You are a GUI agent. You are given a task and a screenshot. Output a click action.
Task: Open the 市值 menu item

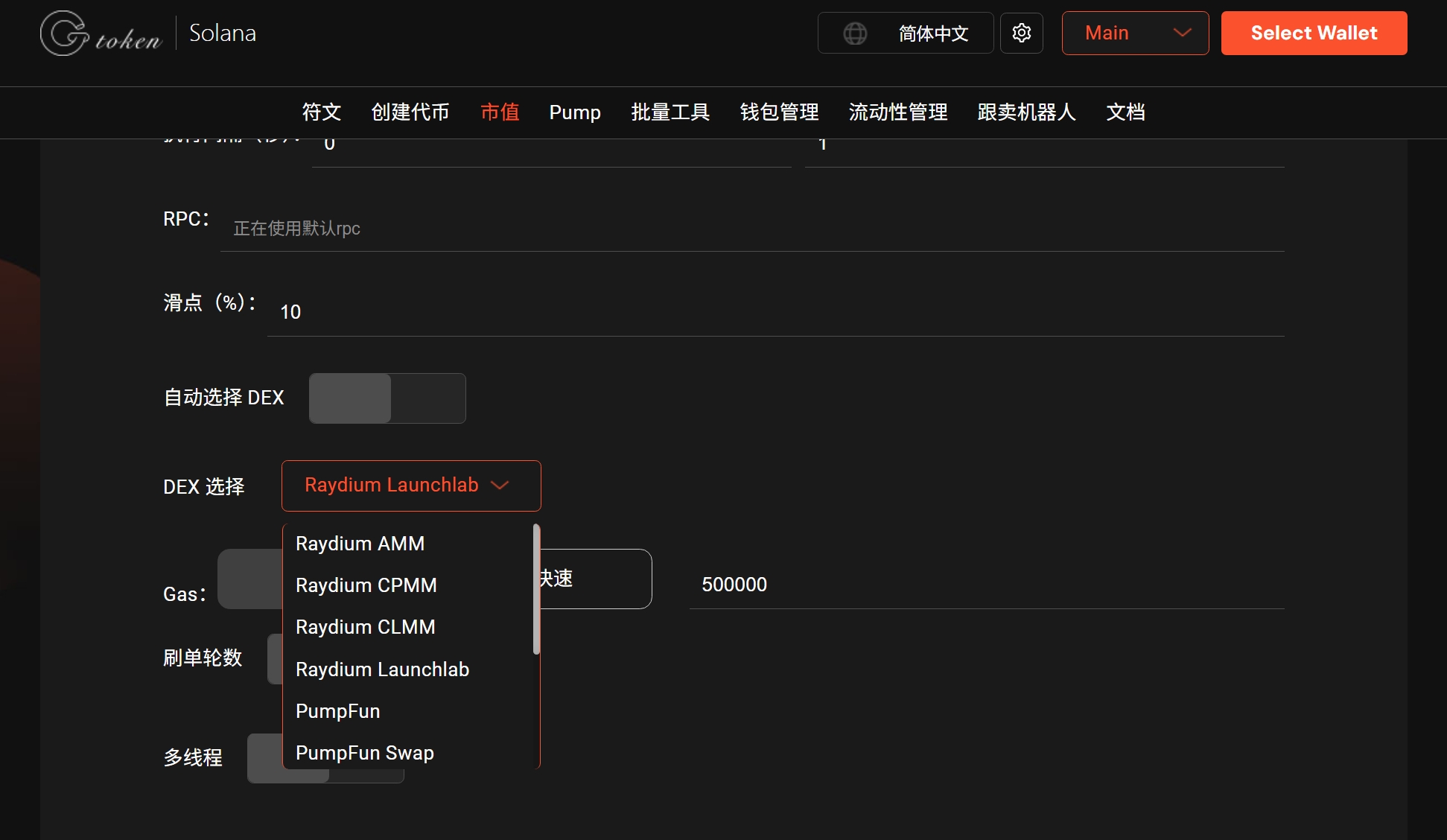click(500, 112)
